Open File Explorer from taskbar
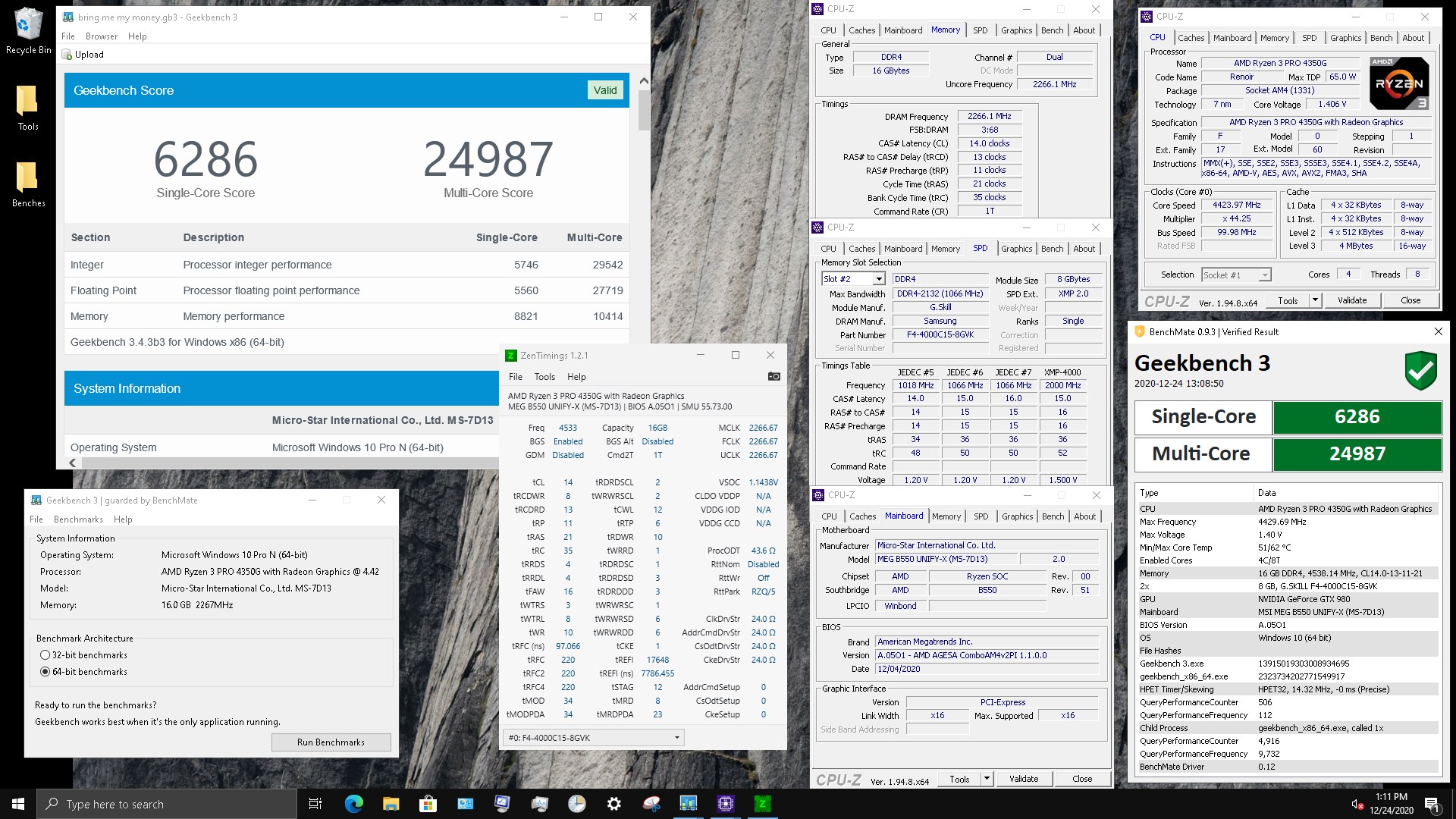 coord(391,804)
